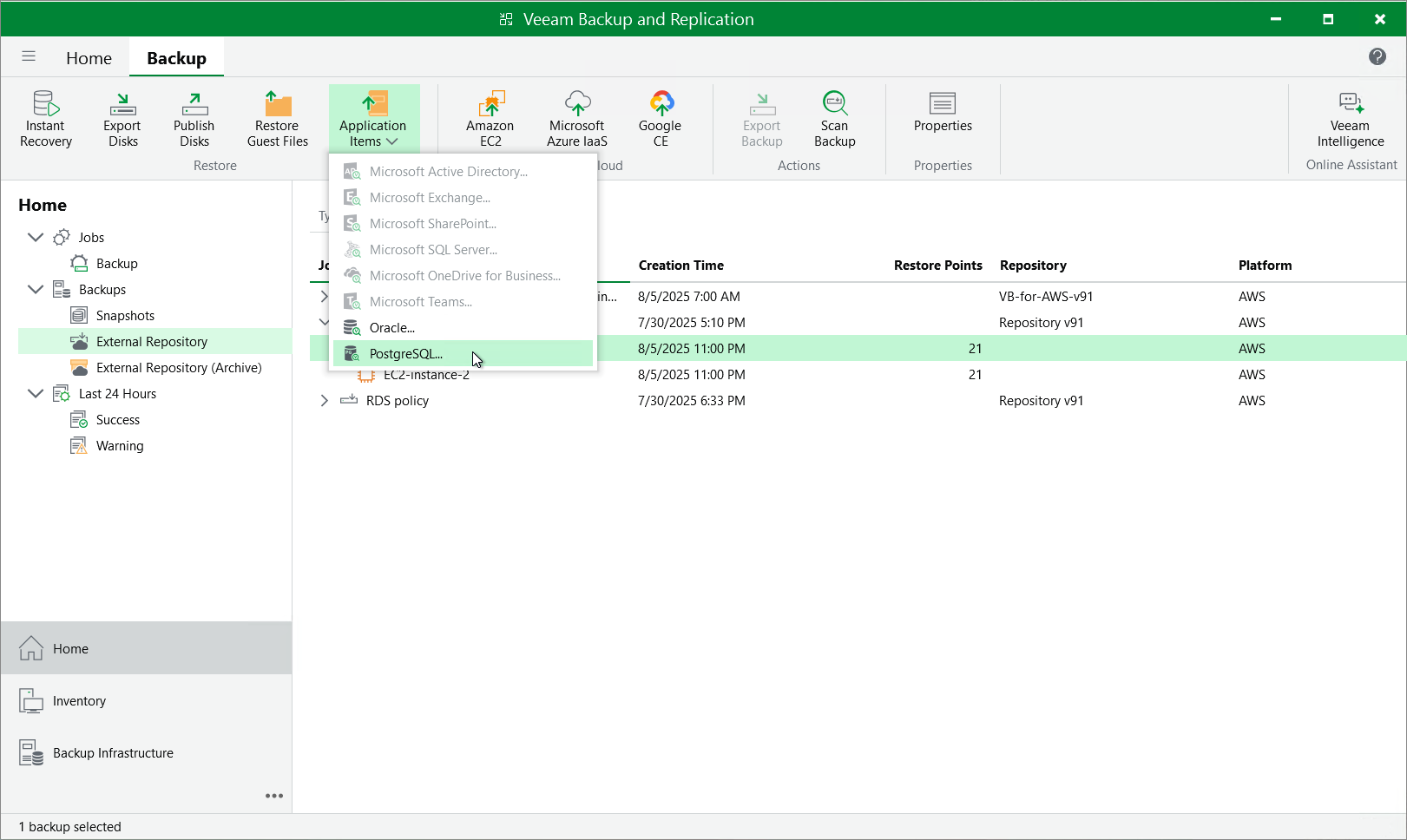1407x840 pixels.
Task: Click the External Repository (Archive) icon
Action: tap(79, 367)
